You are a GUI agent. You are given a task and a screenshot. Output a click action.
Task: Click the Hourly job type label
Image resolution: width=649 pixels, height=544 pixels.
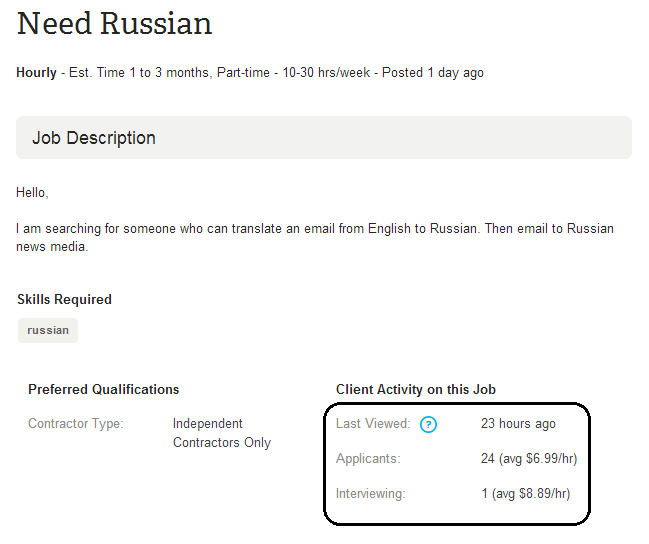click(36, 72)
